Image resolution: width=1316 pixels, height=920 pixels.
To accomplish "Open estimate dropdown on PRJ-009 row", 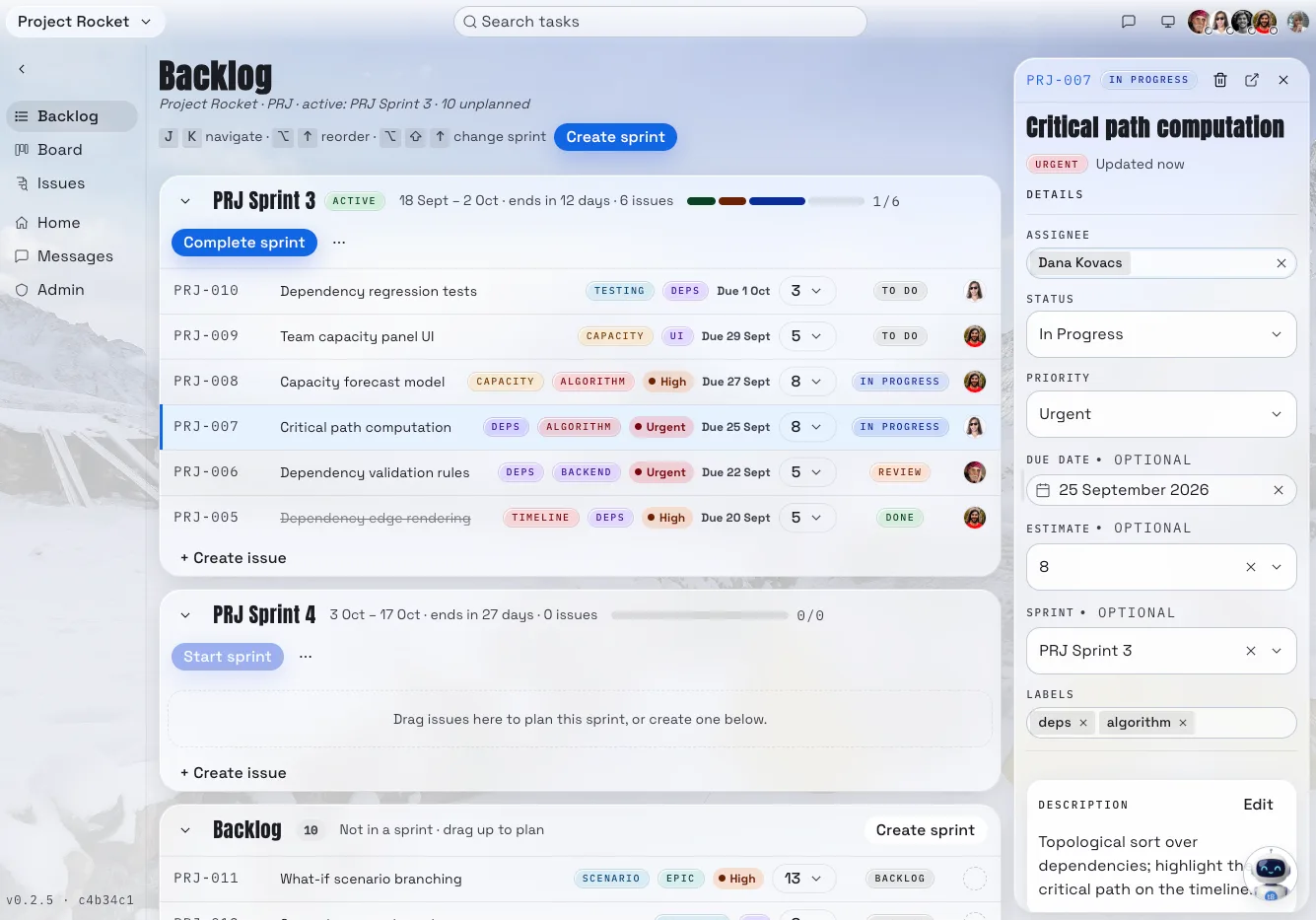I will pyautogui.click(x=806, y=336).
